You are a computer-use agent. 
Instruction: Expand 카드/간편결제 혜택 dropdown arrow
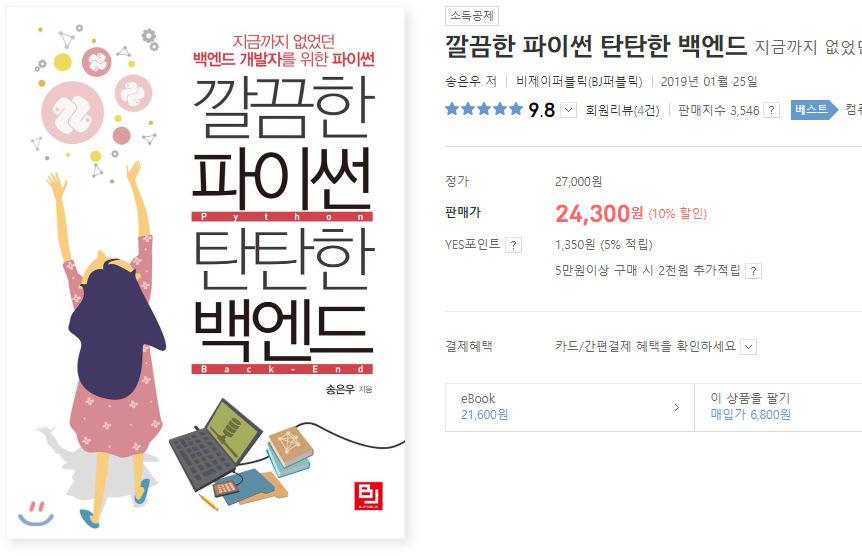(x=748, y=347)
